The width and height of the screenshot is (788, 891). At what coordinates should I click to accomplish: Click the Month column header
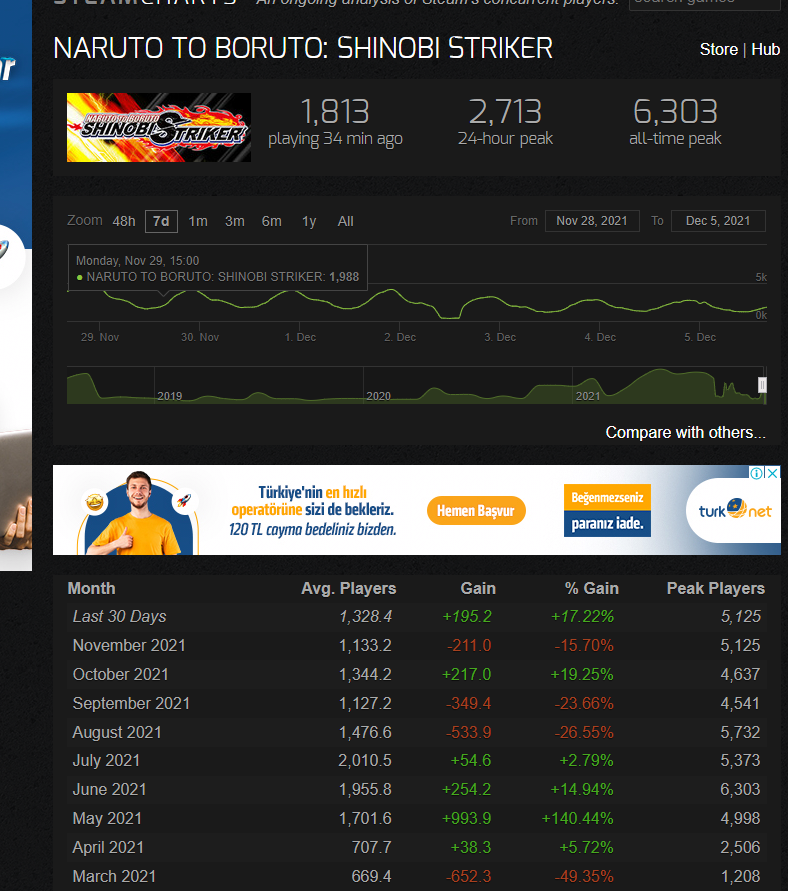tap(91, 589)
